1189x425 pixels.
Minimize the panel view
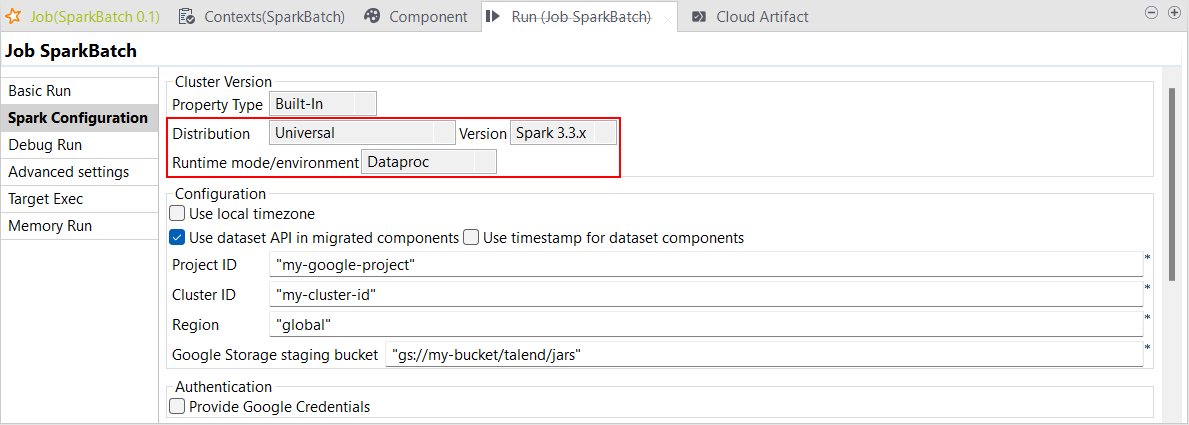[1151, 13]
